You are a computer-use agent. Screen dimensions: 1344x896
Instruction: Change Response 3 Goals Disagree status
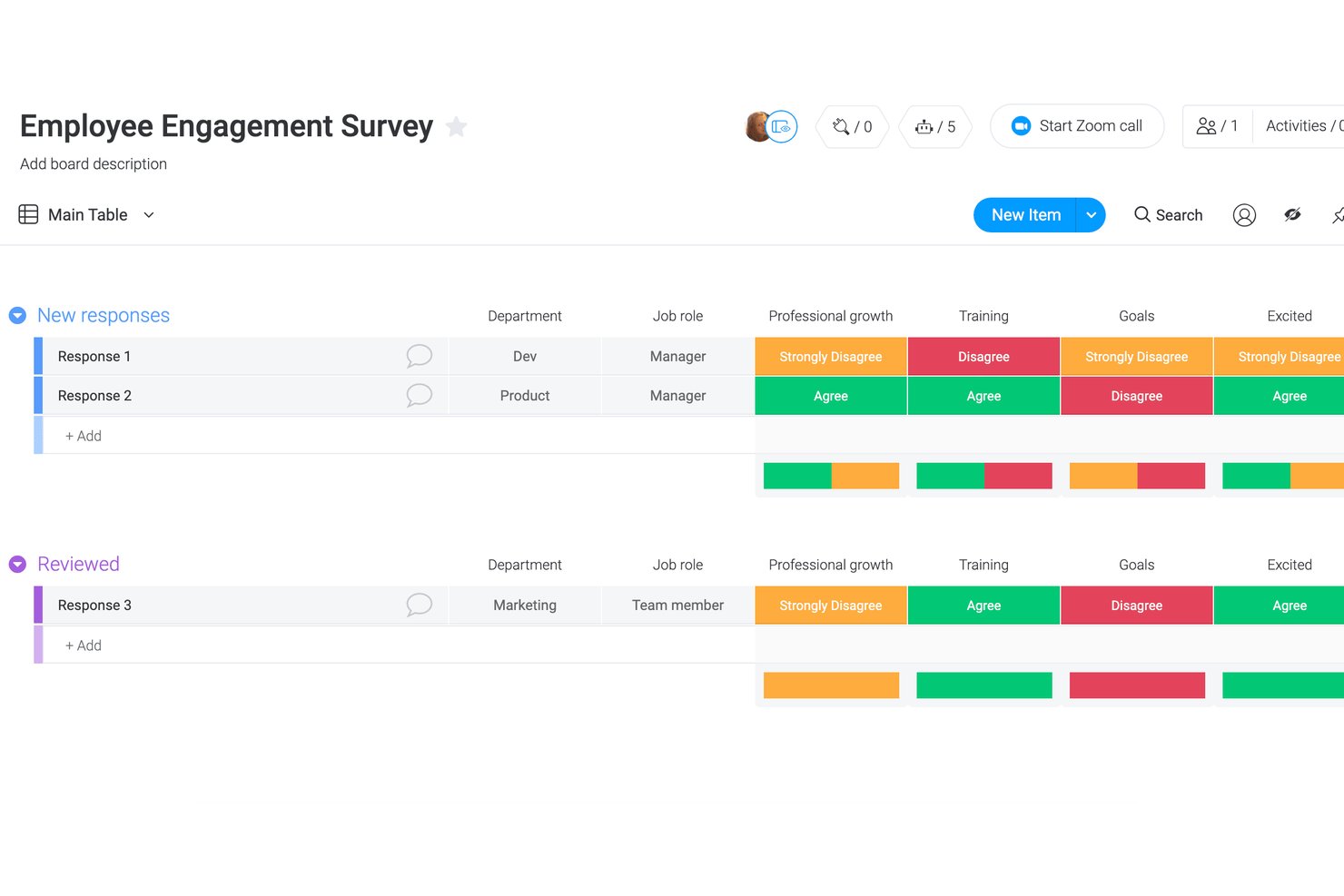point(1137,606)
